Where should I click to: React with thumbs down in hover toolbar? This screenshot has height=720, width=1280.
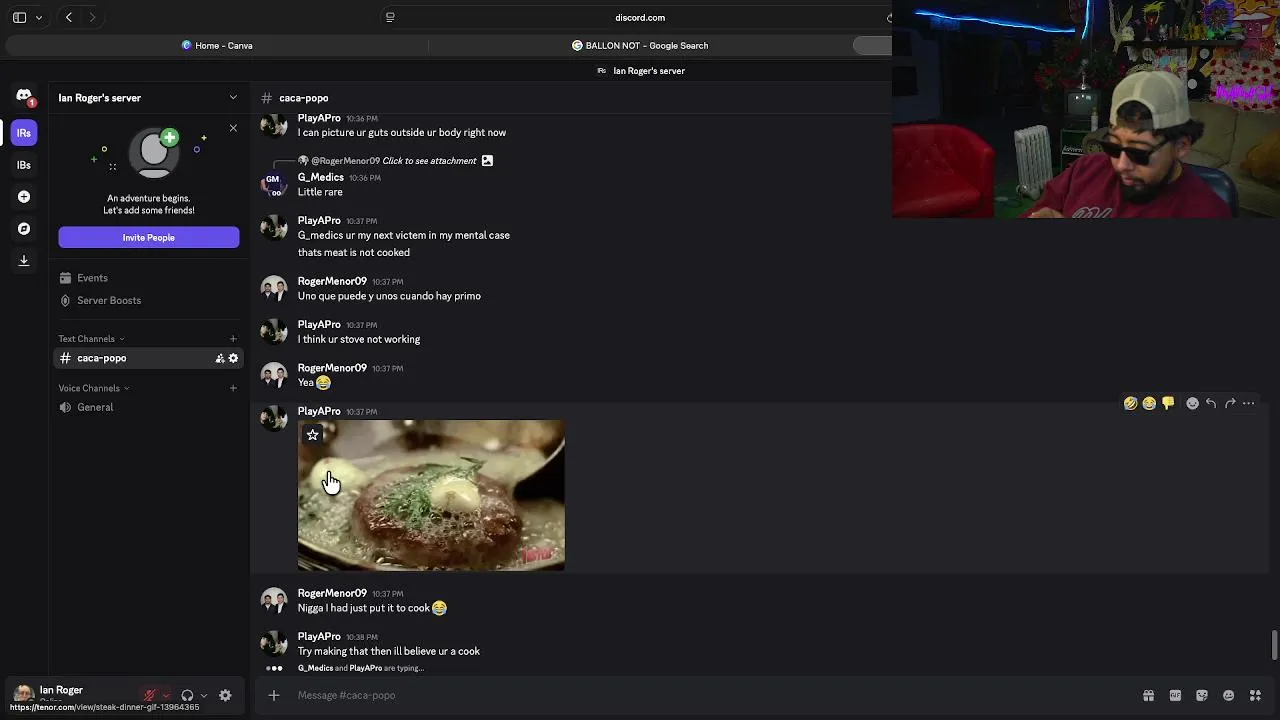coord(1168,403)
